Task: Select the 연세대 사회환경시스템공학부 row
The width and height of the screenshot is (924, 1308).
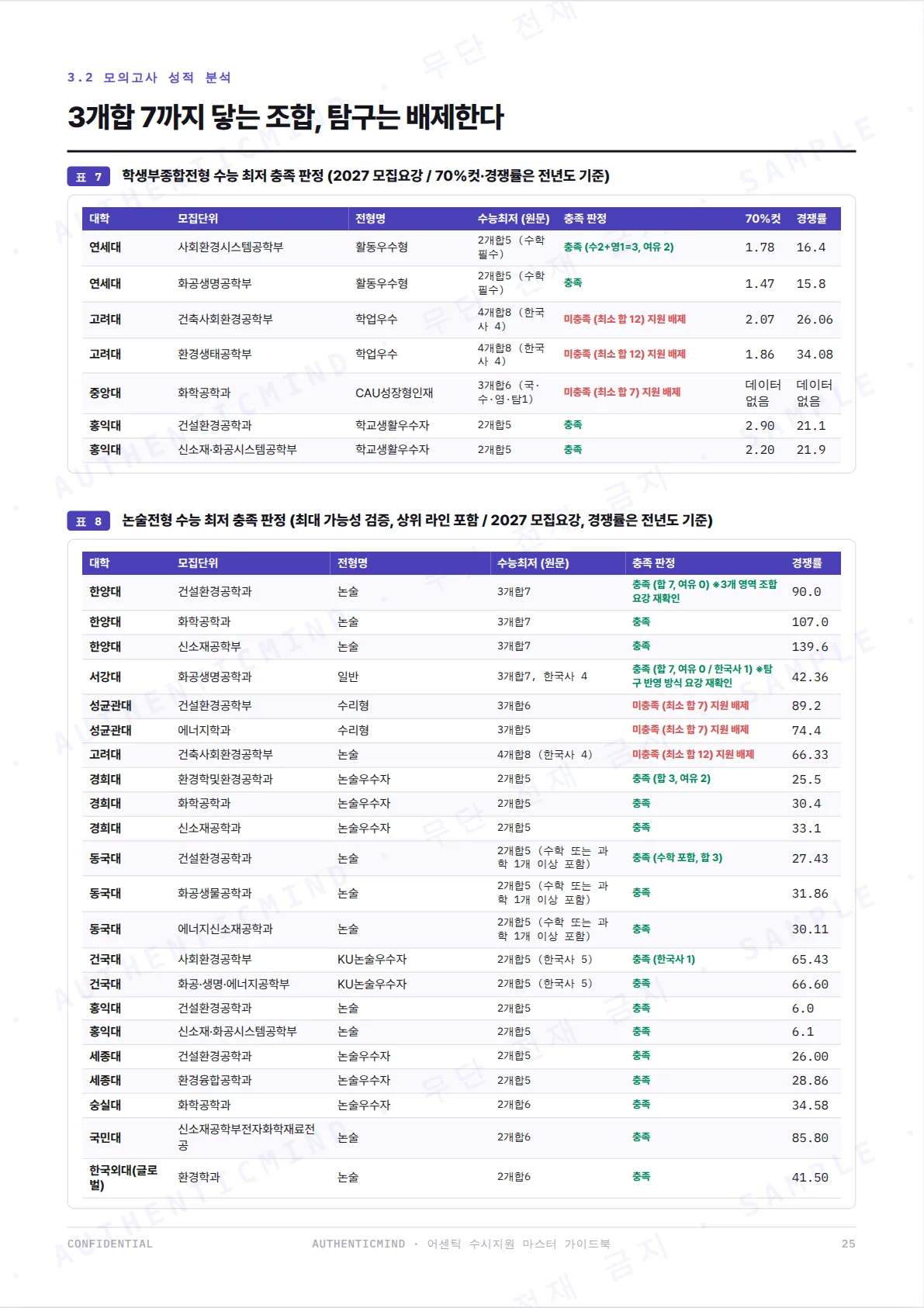Action: click(462, 247)
